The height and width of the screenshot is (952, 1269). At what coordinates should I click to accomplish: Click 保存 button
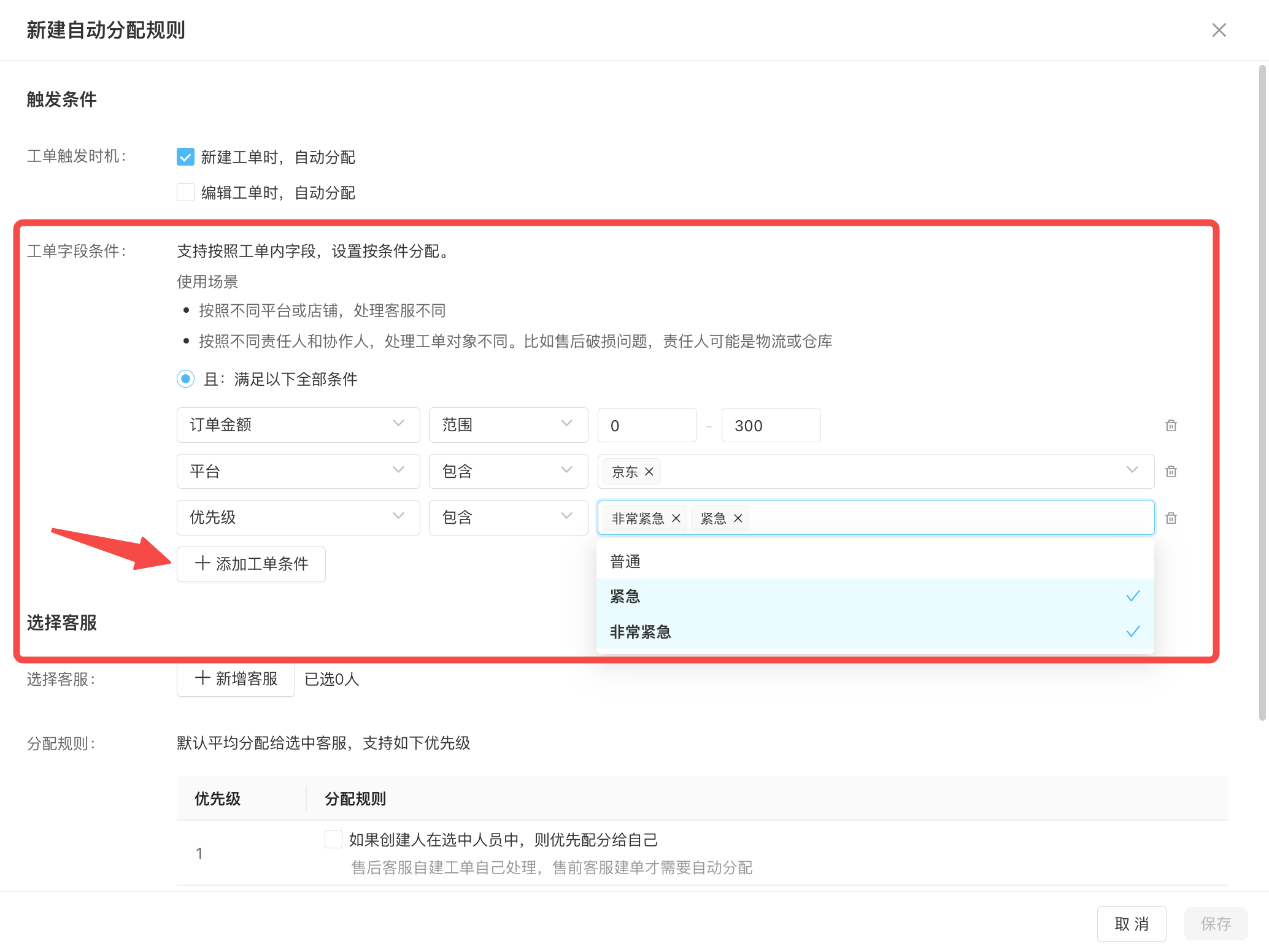[1216, 924]
